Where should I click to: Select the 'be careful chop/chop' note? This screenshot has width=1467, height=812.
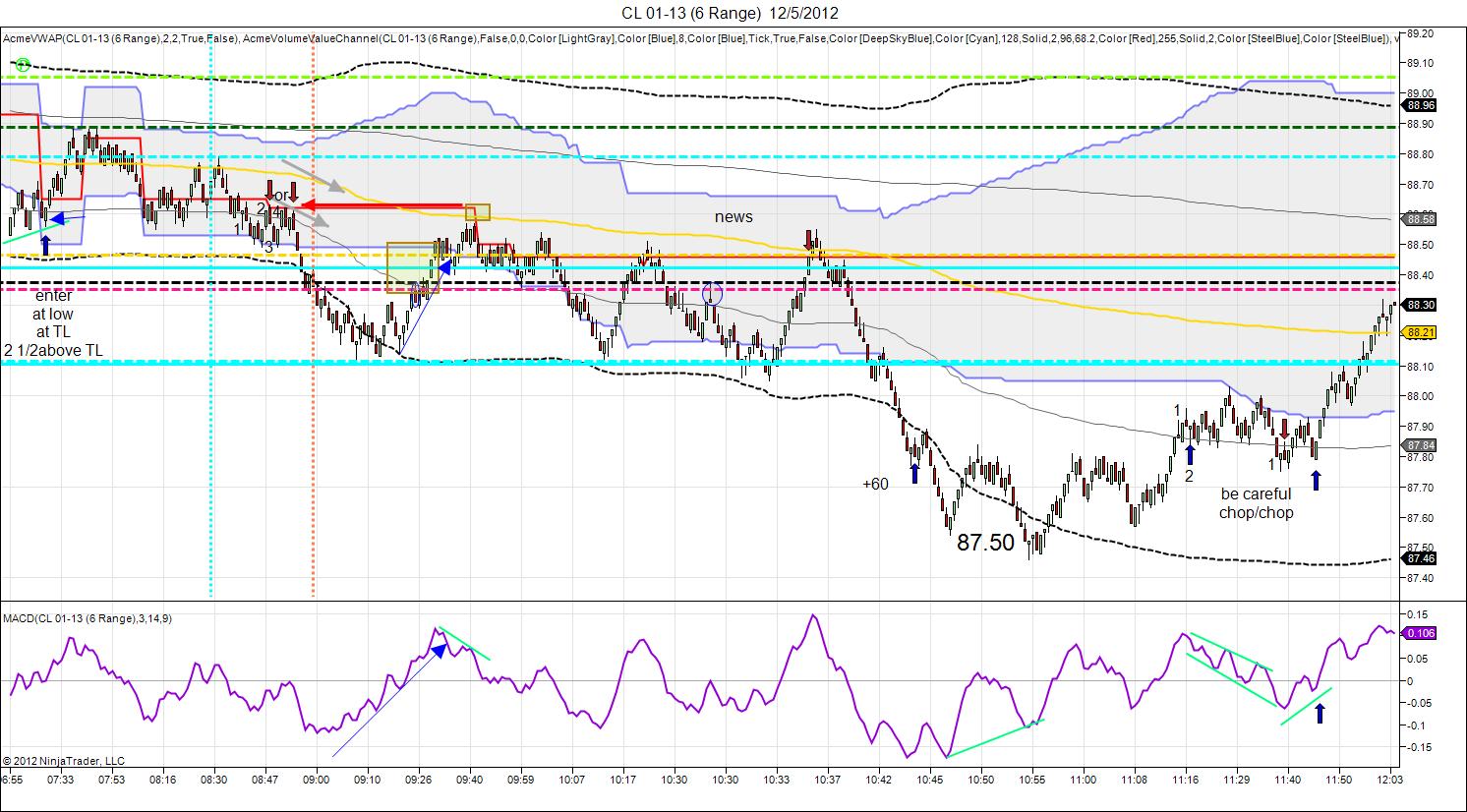tap(1257, 503)
